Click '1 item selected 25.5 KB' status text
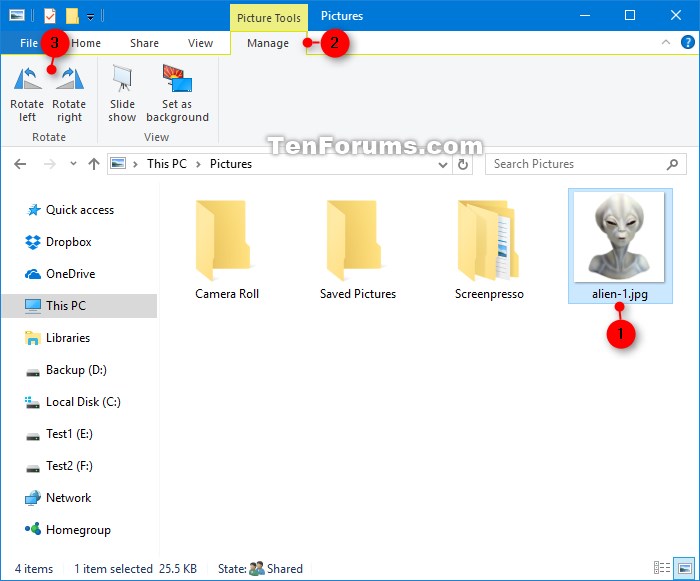Image resolution: width=700 pixels, height=581 pixels. coord(135,569)
